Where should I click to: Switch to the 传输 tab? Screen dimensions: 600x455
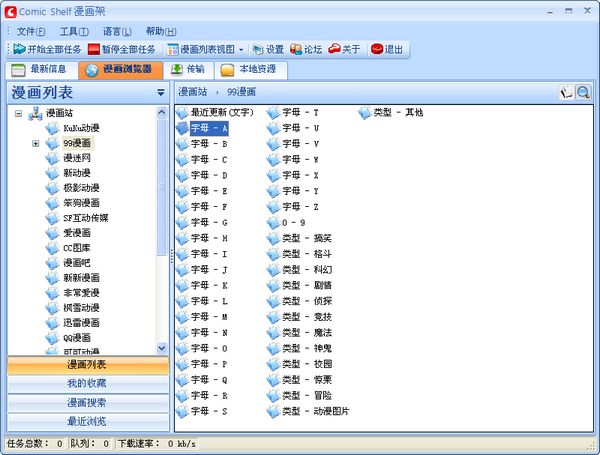188,70
